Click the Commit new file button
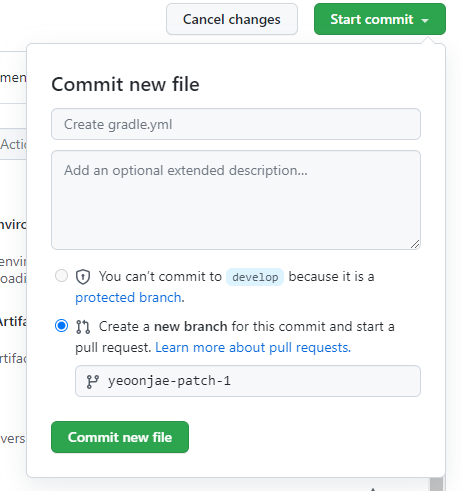469x491 pixels. (x=120, y=437)
